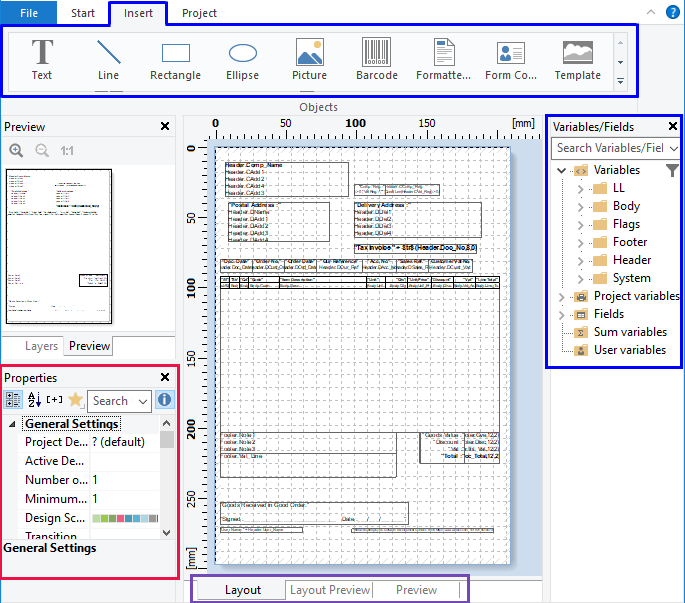The image size is (685, 603).
Task: Switch to the Project ribbon tab
Action: [x=199, y=13]
